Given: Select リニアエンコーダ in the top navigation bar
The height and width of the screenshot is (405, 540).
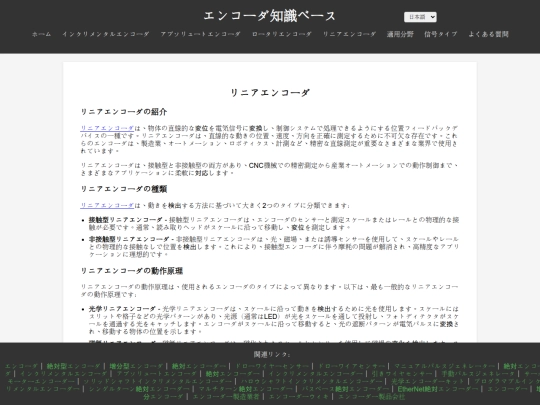Looking at the screenshot, I should tap(349, 34).
